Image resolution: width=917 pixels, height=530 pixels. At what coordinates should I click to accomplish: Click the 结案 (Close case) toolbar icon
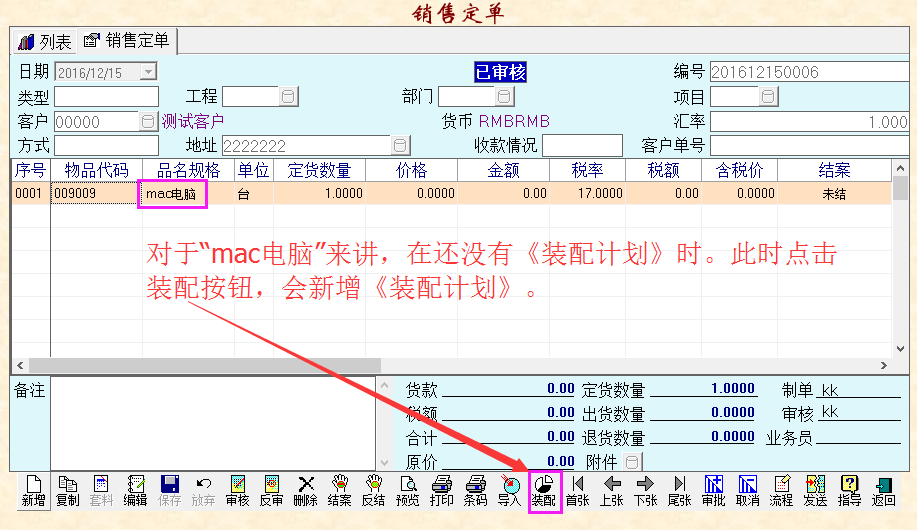click(x=339, y=491)
